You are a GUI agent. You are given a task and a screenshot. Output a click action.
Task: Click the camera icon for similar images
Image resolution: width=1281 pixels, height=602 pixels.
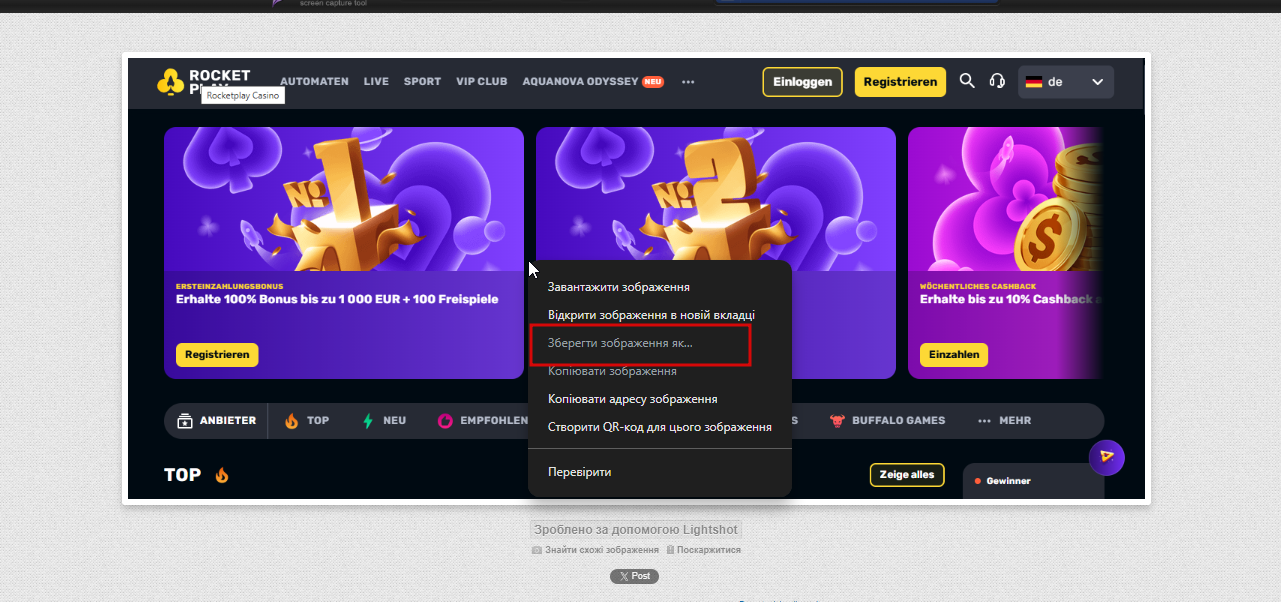coord(537,550)
